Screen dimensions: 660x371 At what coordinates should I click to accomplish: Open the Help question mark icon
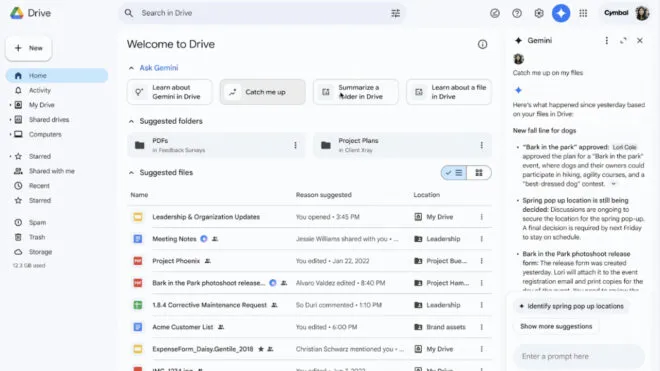pyautogui.click(x=517, y=13)
